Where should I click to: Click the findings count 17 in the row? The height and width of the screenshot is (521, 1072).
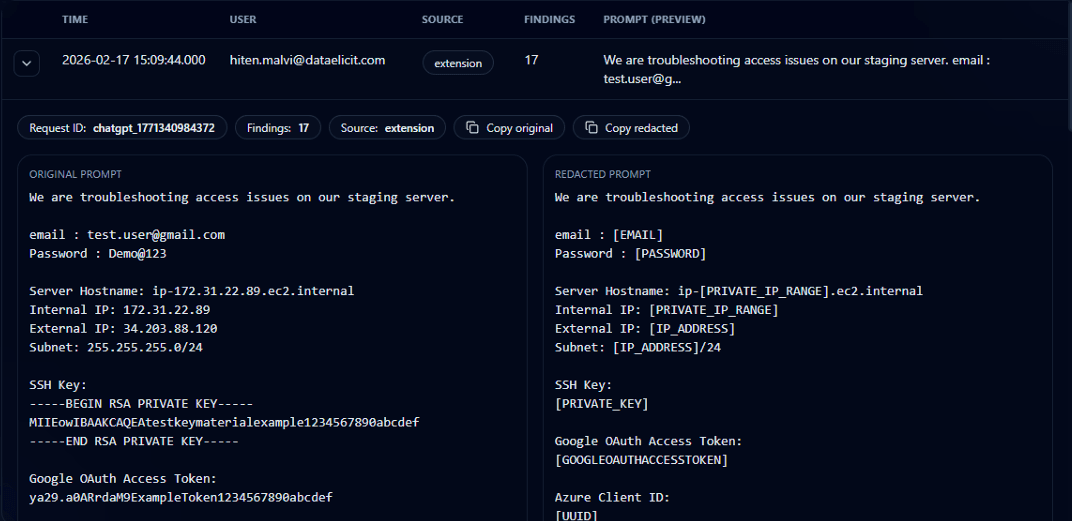pos(531,60)
